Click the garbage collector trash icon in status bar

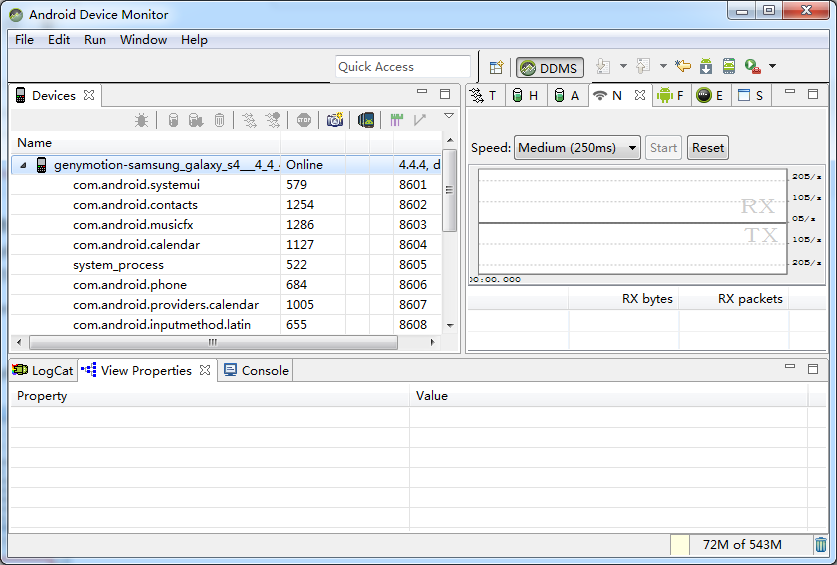(821, 545)
